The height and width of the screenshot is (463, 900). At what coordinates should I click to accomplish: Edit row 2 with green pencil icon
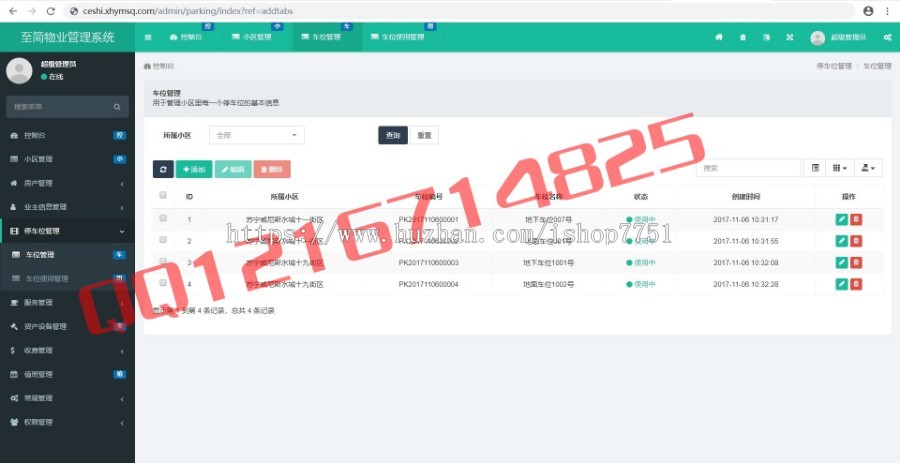coord(841,241)
